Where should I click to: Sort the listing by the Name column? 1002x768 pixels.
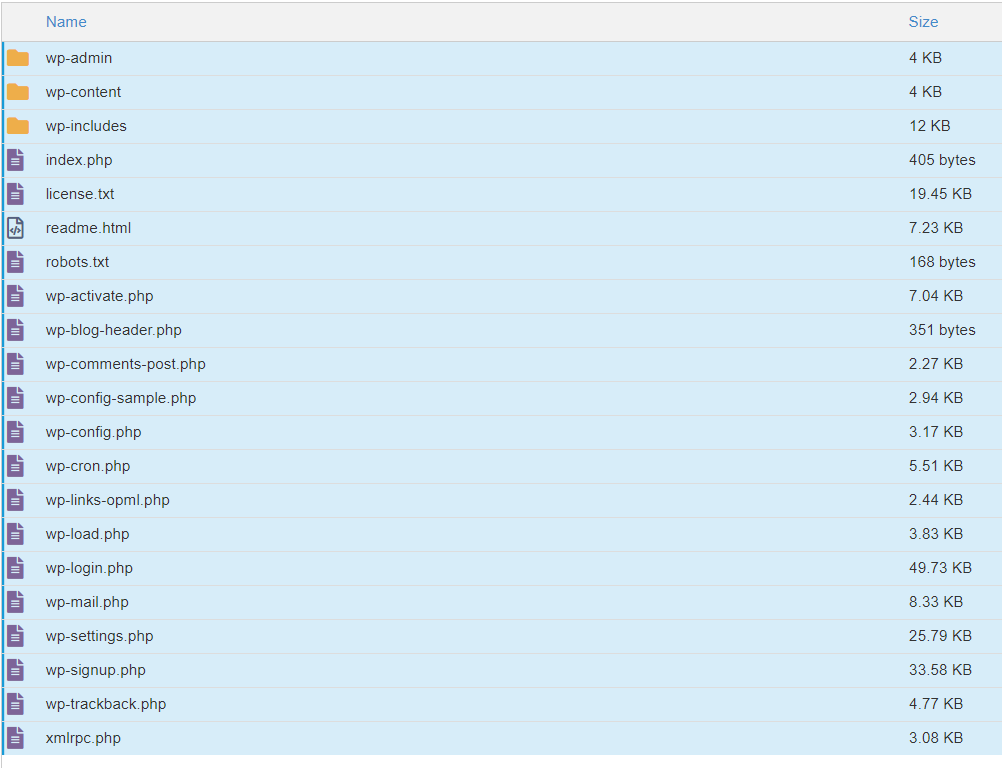tap(66, 21)
